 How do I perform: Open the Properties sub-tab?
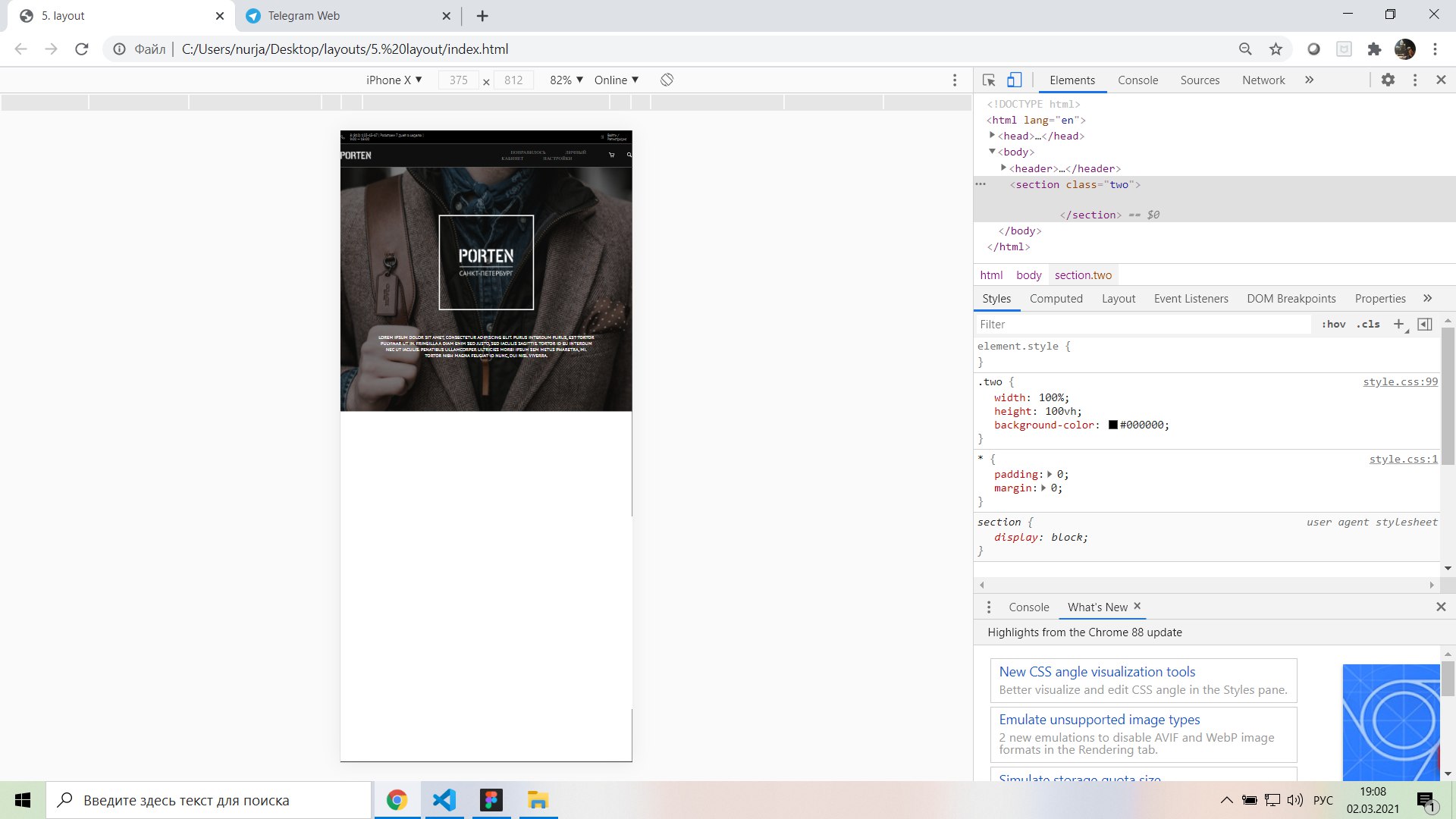[x=1380, y=299]
